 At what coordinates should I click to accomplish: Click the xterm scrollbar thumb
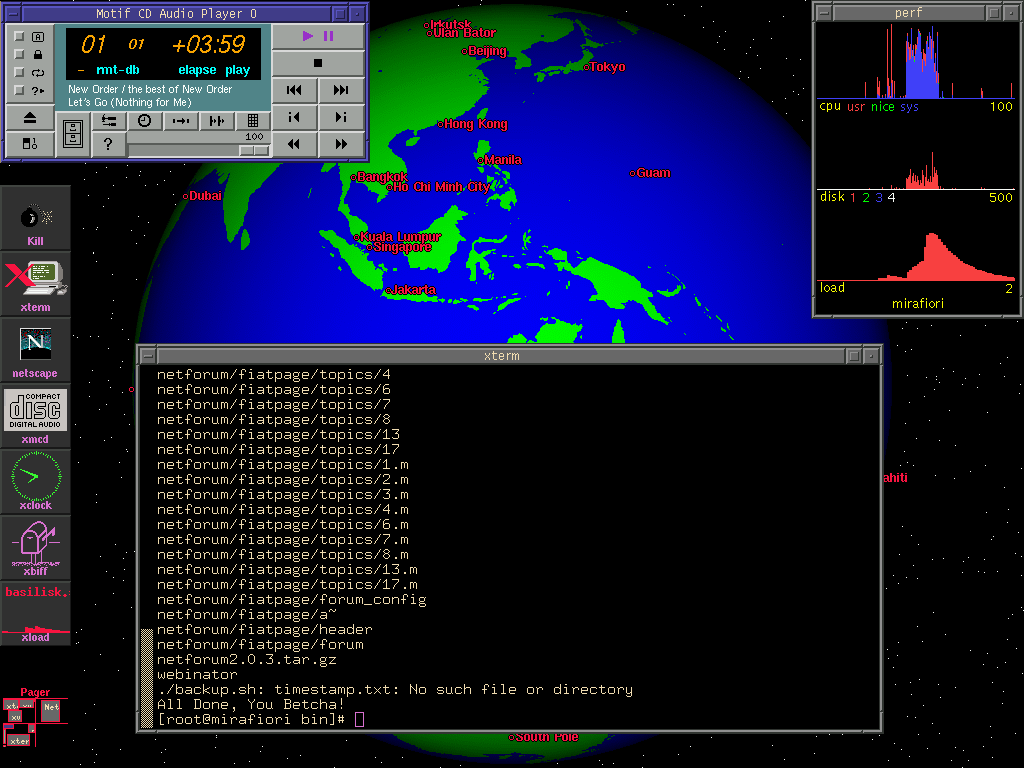(147, 679)
